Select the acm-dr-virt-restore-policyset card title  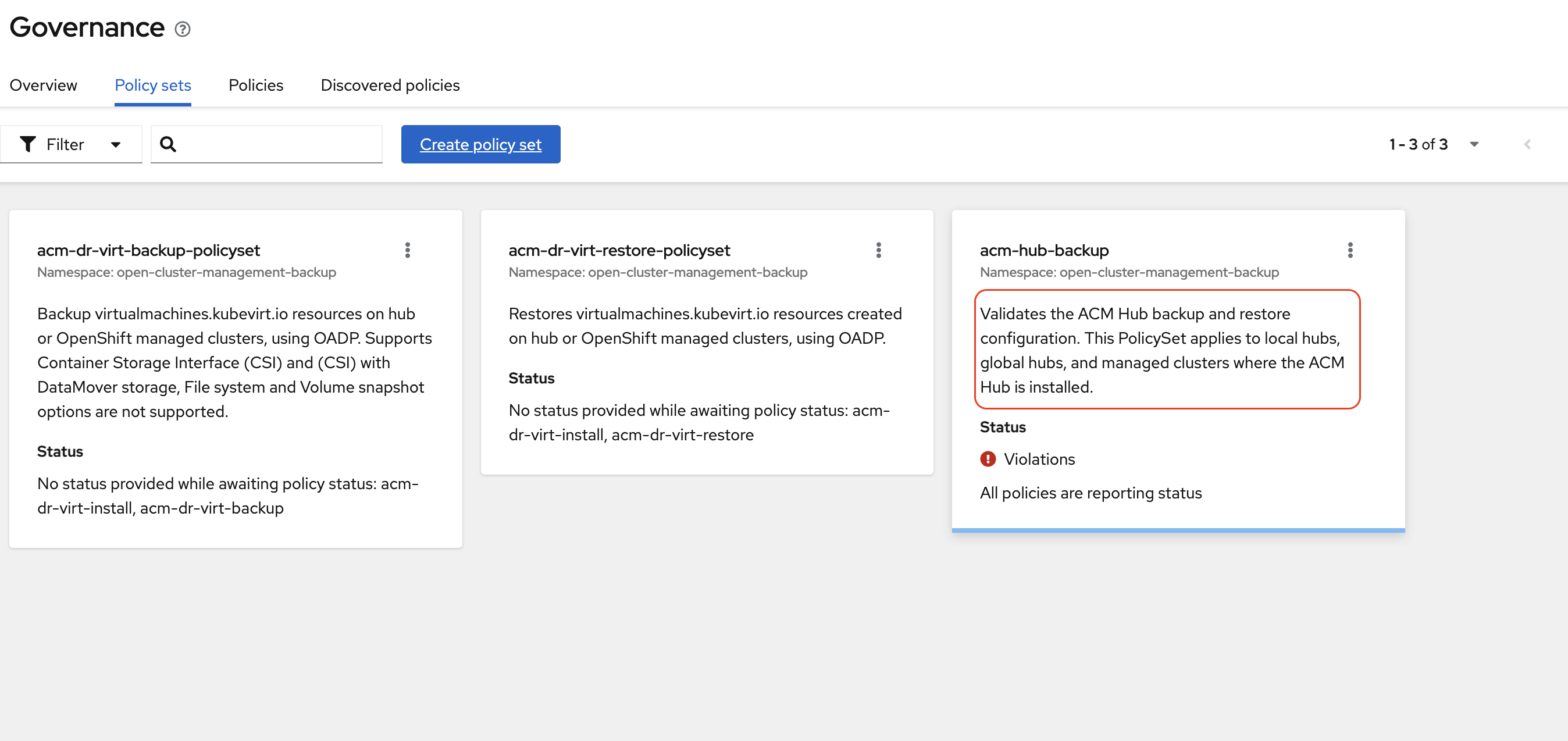(618, 250)
